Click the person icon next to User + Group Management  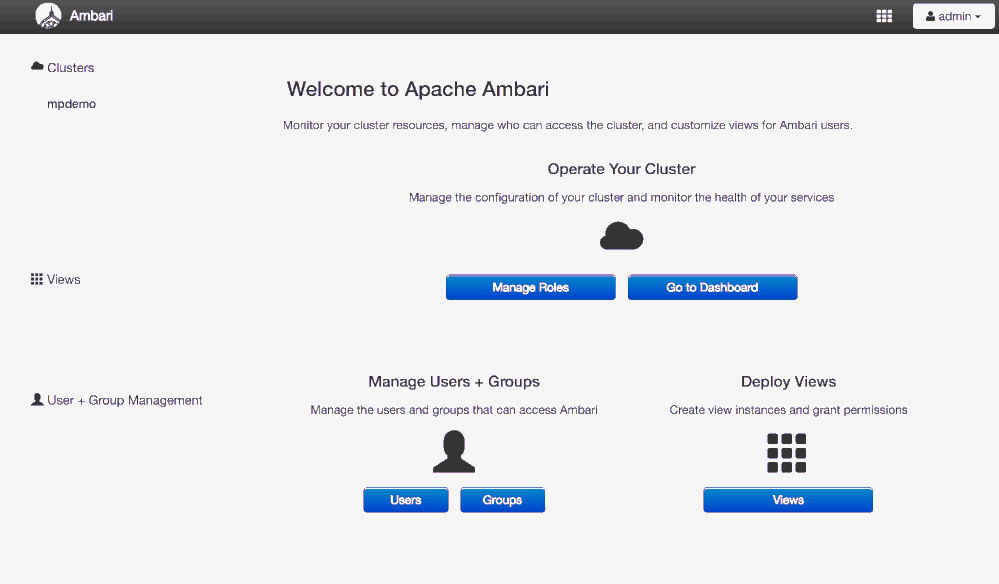37,399
